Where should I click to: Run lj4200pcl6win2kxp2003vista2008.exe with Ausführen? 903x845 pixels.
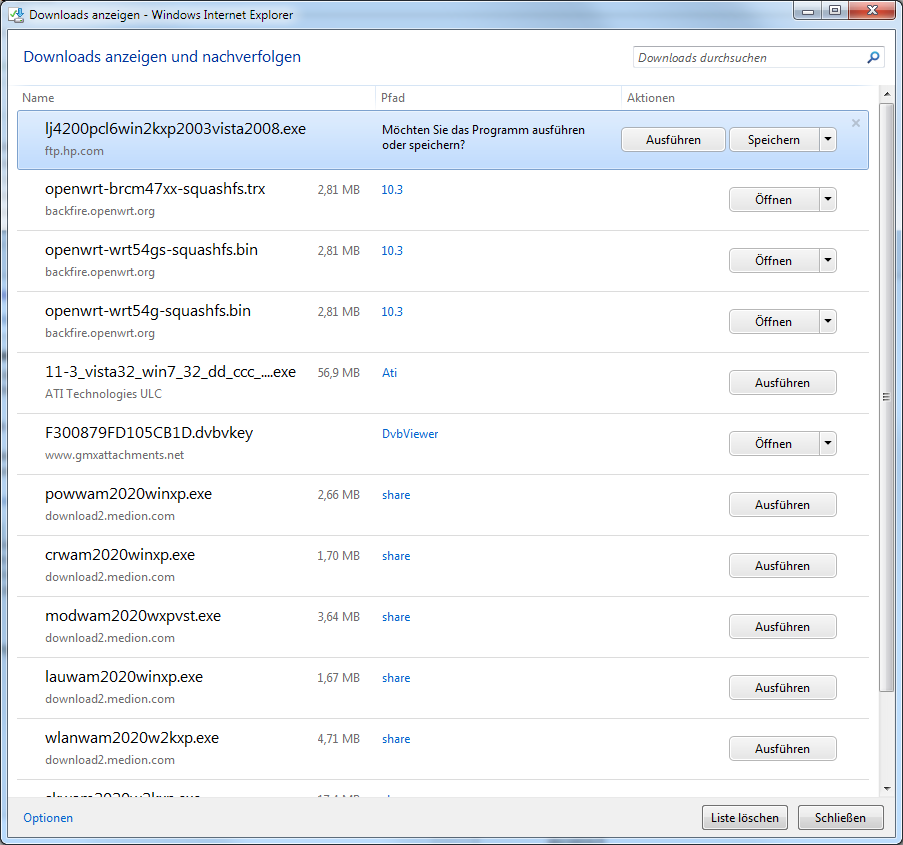(673, 139)
